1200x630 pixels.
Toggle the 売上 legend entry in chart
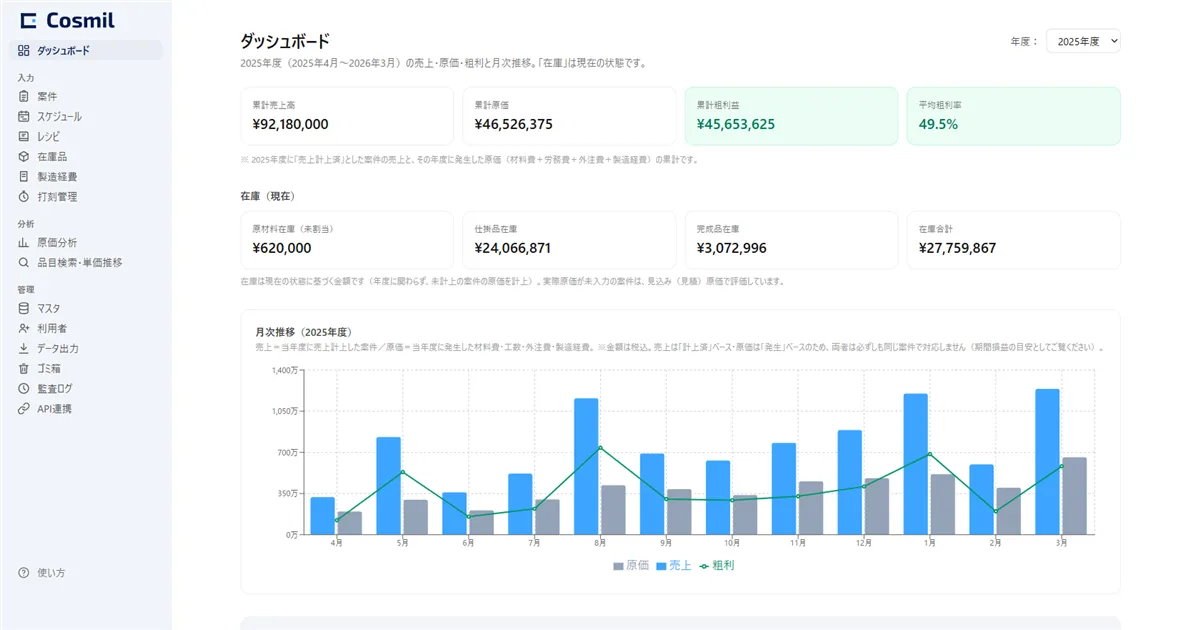click(673, 566)
